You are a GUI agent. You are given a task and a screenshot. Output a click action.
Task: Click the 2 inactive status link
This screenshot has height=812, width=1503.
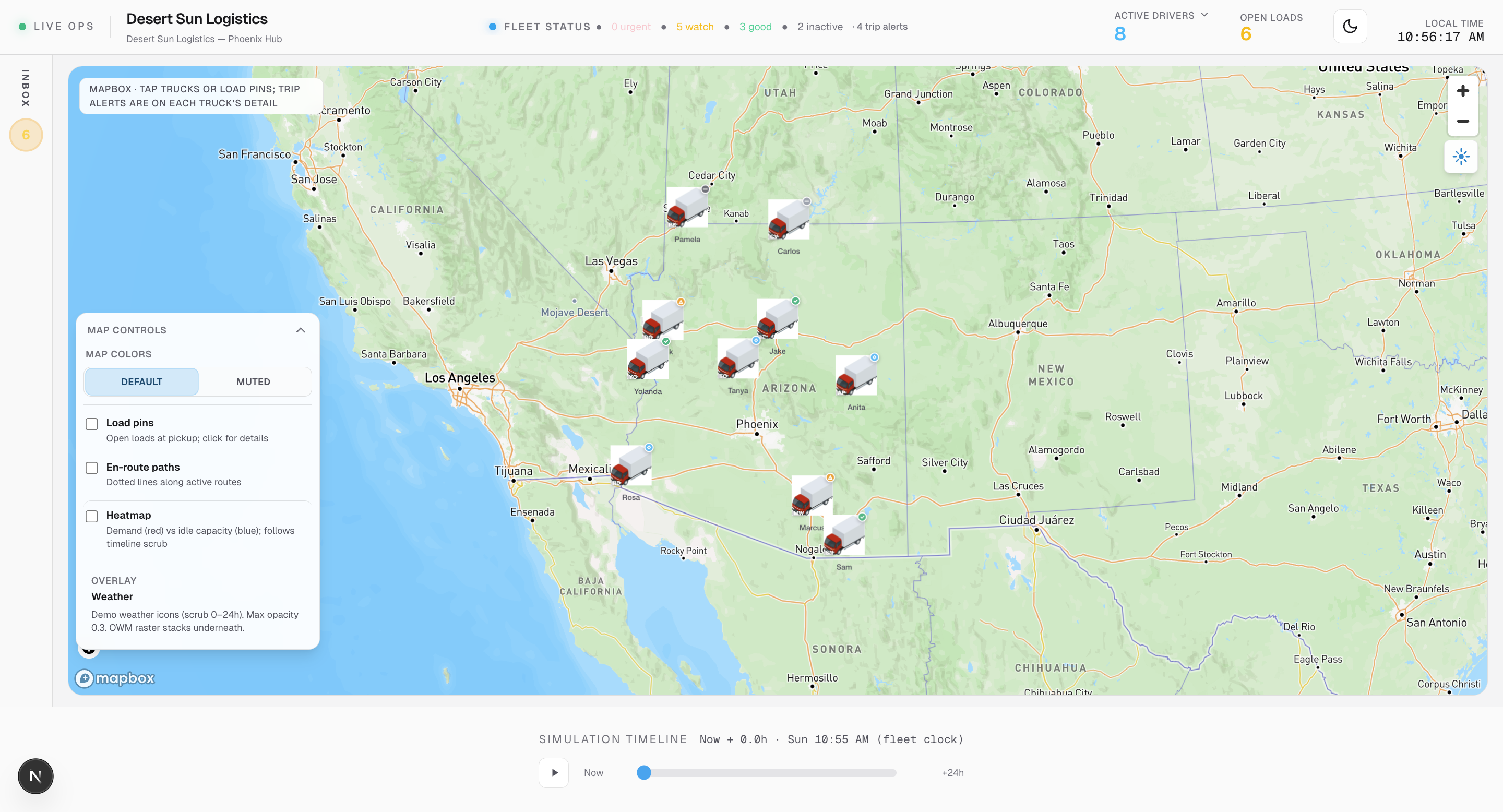820,27
